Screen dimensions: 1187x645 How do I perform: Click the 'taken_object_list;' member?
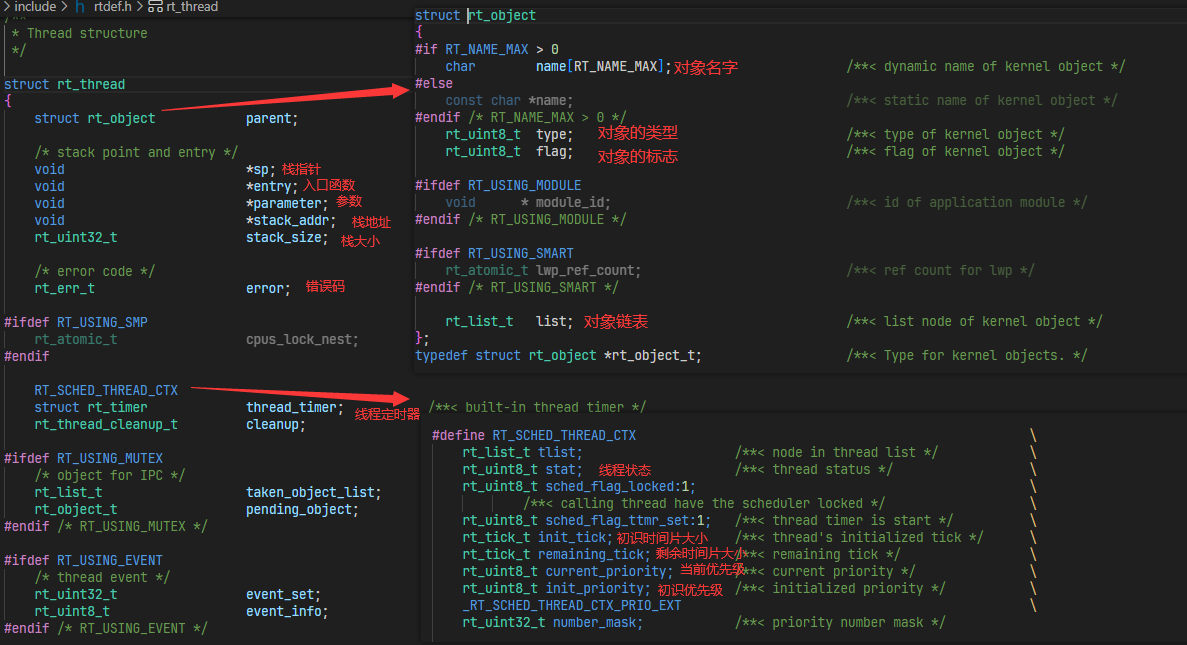coord(313,492)
